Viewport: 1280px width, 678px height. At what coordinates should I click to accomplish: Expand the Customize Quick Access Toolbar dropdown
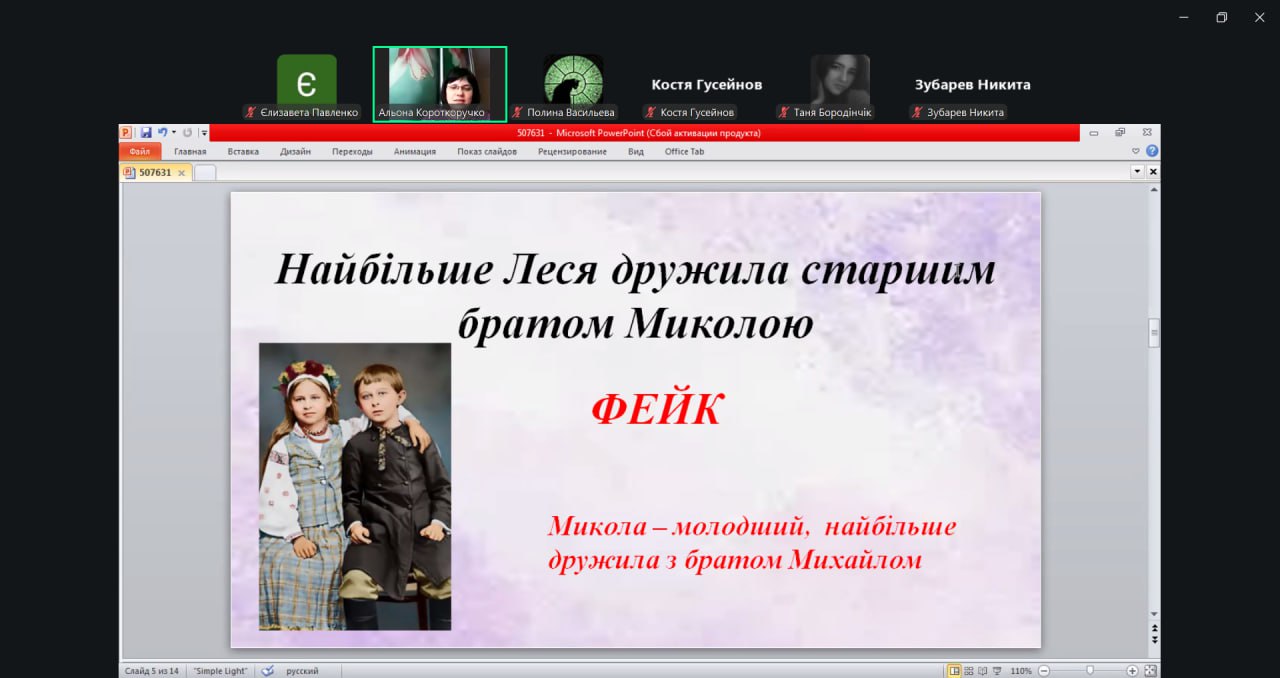(x=204, y=132)
